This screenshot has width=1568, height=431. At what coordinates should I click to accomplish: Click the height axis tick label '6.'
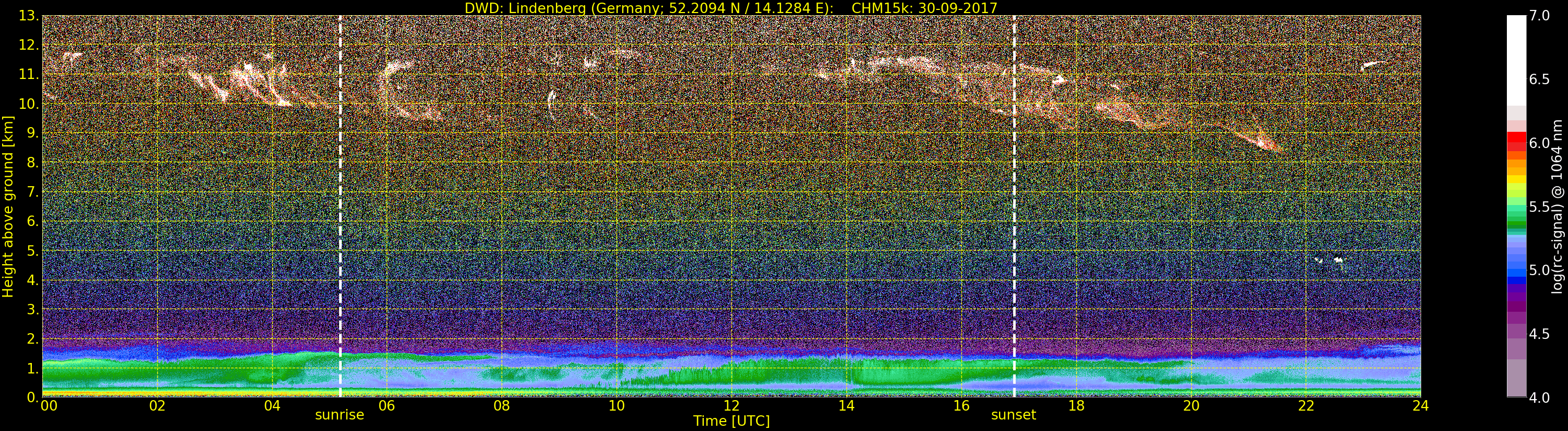pos(33,221)
